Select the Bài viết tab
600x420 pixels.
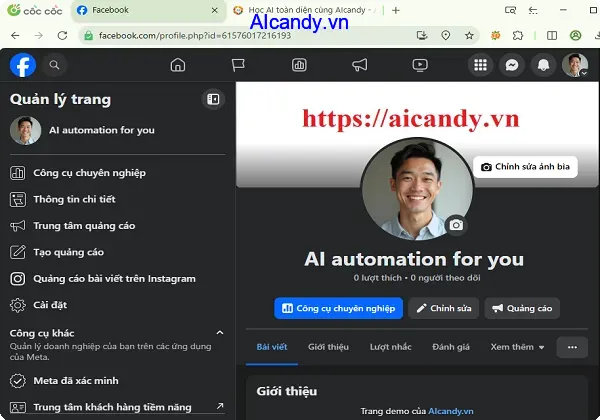272,347
